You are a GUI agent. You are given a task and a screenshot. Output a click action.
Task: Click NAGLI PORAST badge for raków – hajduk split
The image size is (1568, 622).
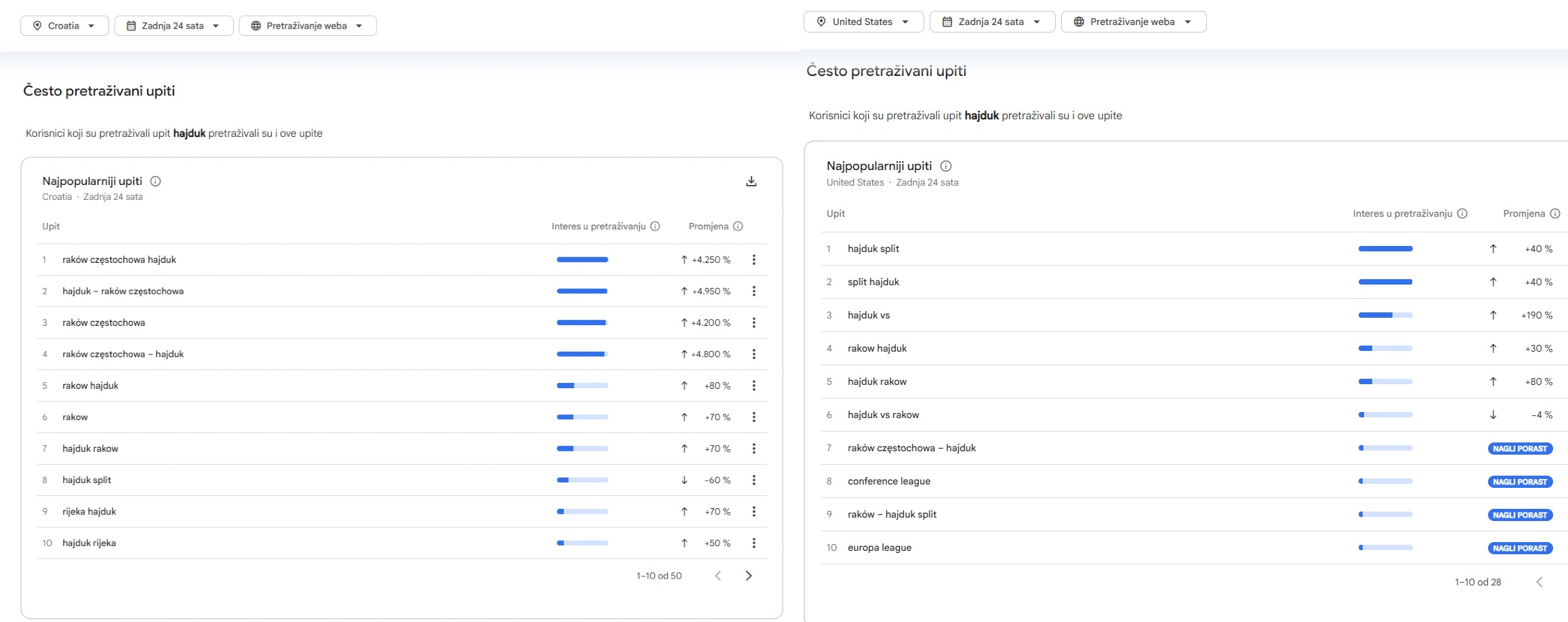[1520, 515]
